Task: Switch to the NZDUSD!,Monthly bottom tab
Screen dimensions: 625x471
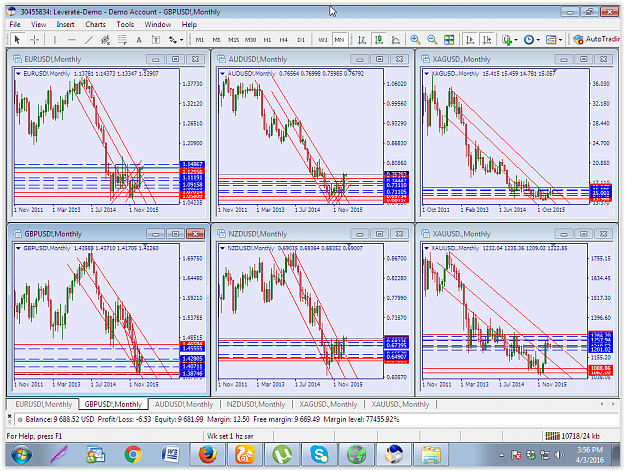Action: click(256, 404)
